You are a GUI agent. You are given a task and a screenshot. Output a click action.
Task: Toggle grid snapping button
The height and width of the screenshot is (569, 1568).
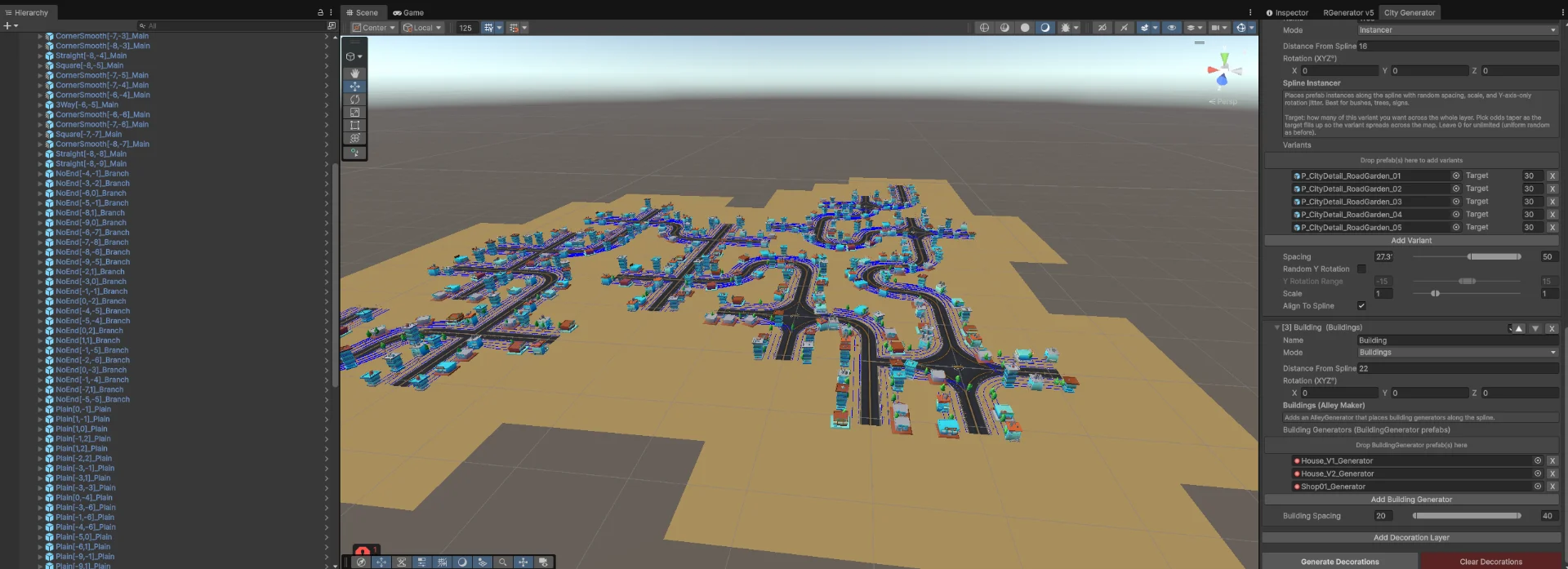click(x=488, y=28)
